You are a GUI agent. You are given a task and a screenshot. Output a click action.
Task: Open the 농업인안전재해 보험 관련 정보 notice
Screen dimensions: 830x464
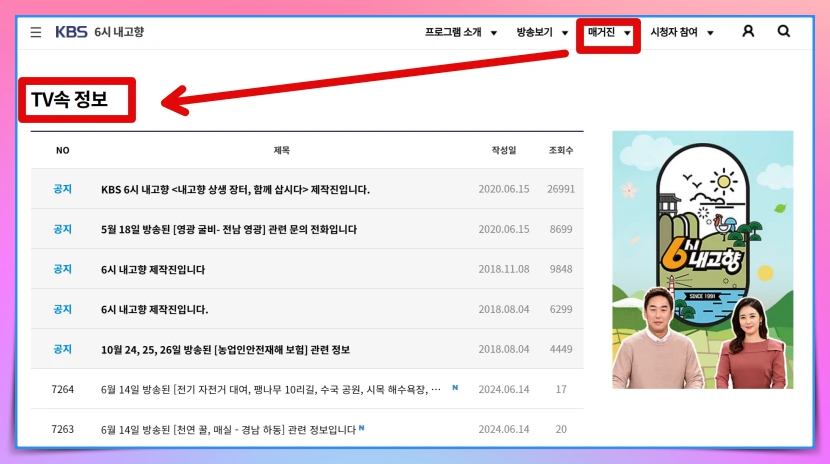tap(225, 349)
